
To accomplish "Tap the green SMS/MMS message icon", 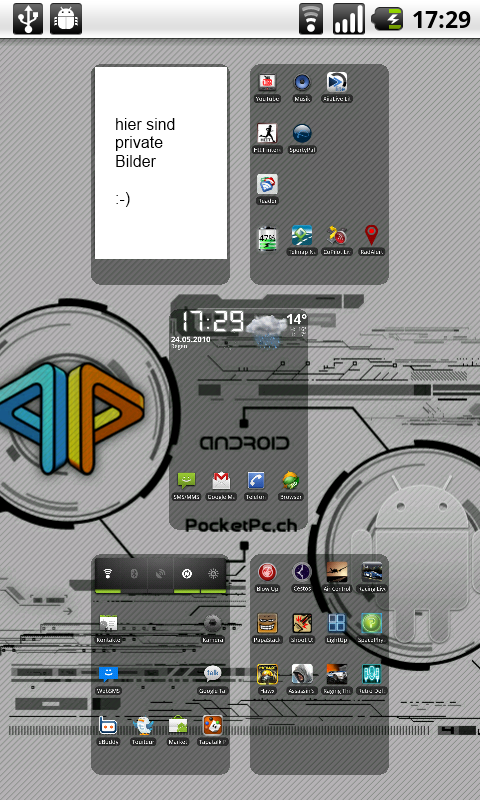I will point(186,481).
